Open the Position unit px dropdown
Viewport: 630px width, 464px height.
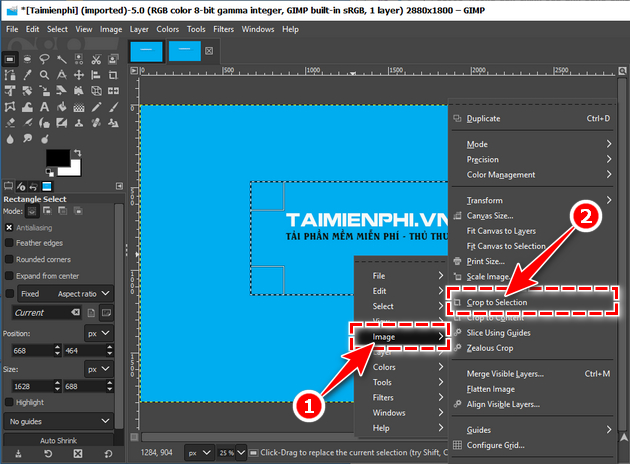click(98, 333)
